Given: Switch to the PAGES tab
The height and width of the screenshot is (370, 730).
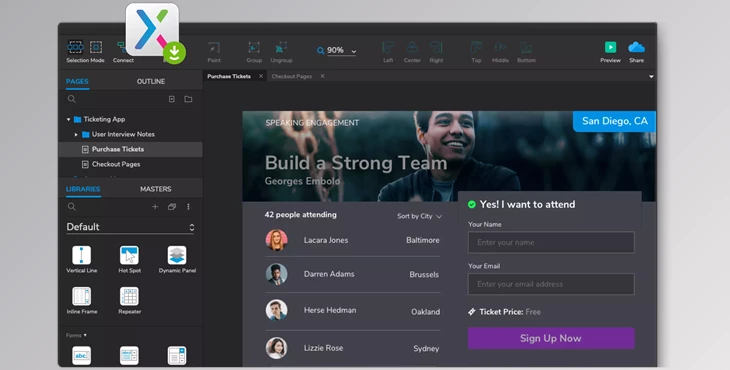Looking at the screenshot, I should 77,81.
